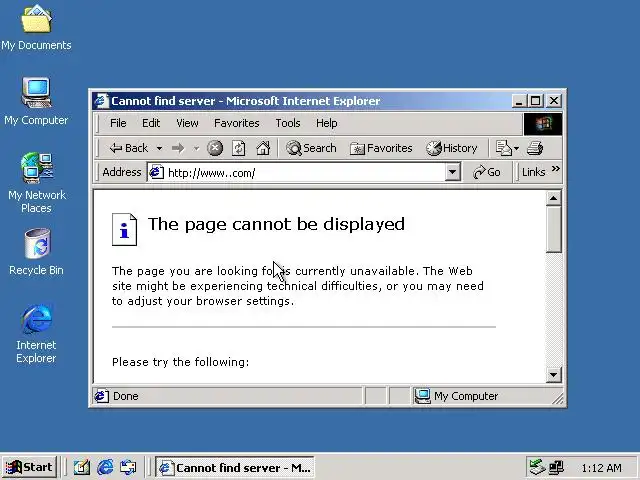Click the Start button
640x480 pixels.
tap(29, 467)
